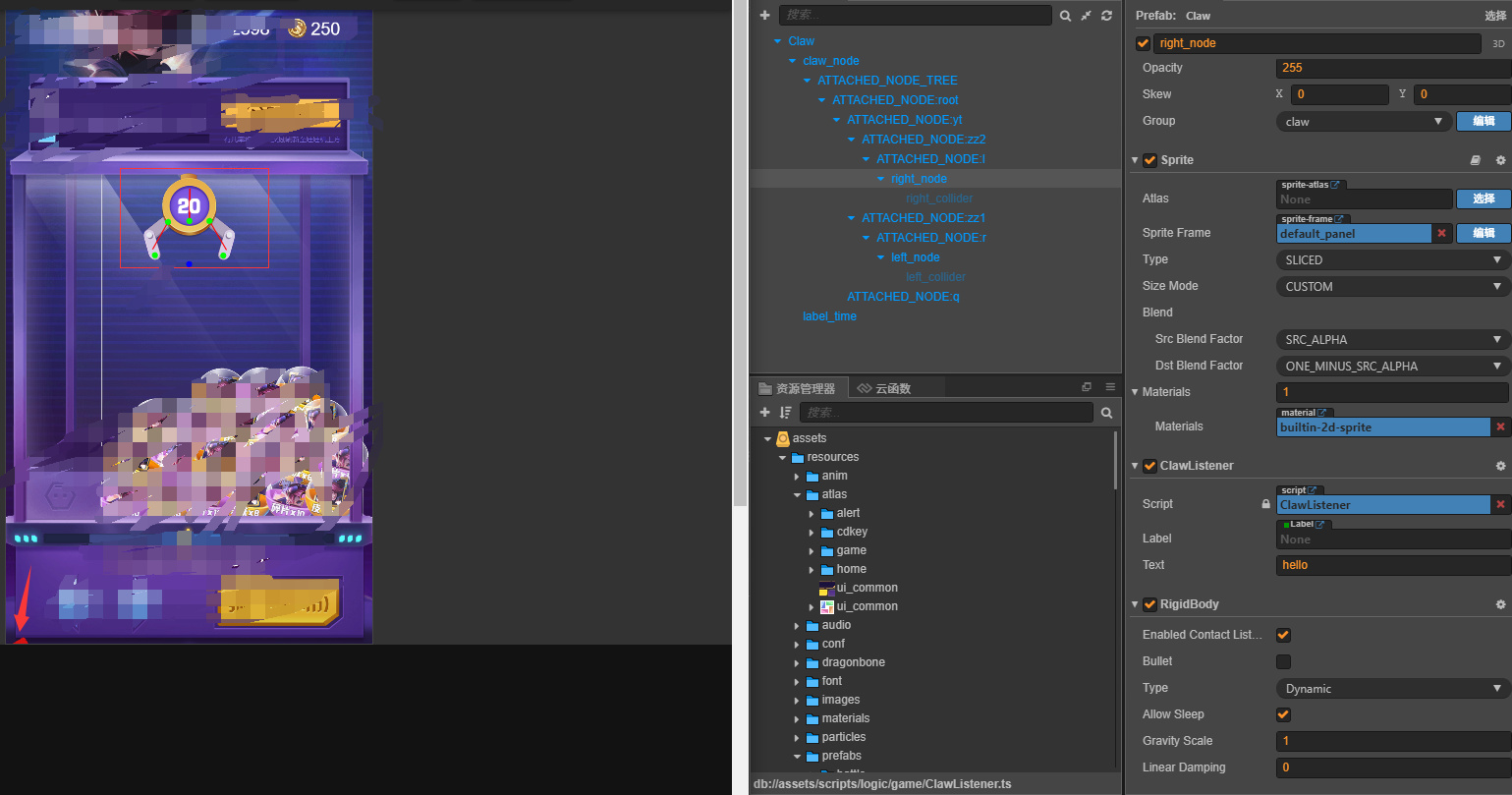Refresh the node hierarchy tree
The height and width of the screenshot is (795, 1512).
1106,16
